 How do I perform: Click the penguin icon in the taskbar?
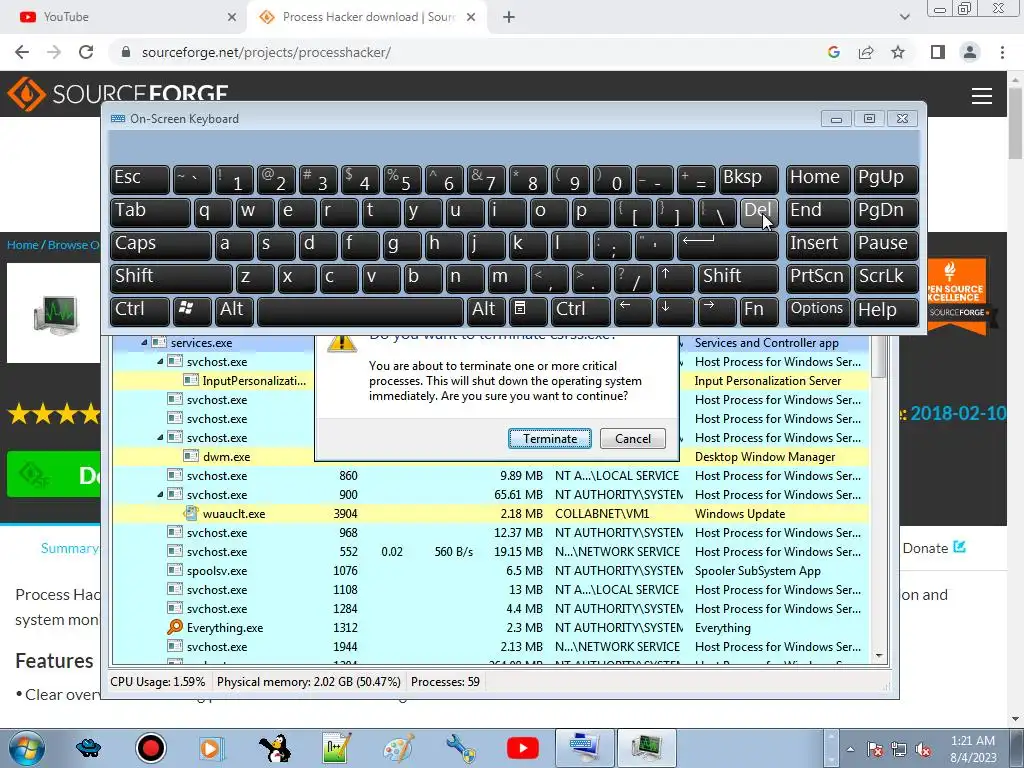coord(275,748)
